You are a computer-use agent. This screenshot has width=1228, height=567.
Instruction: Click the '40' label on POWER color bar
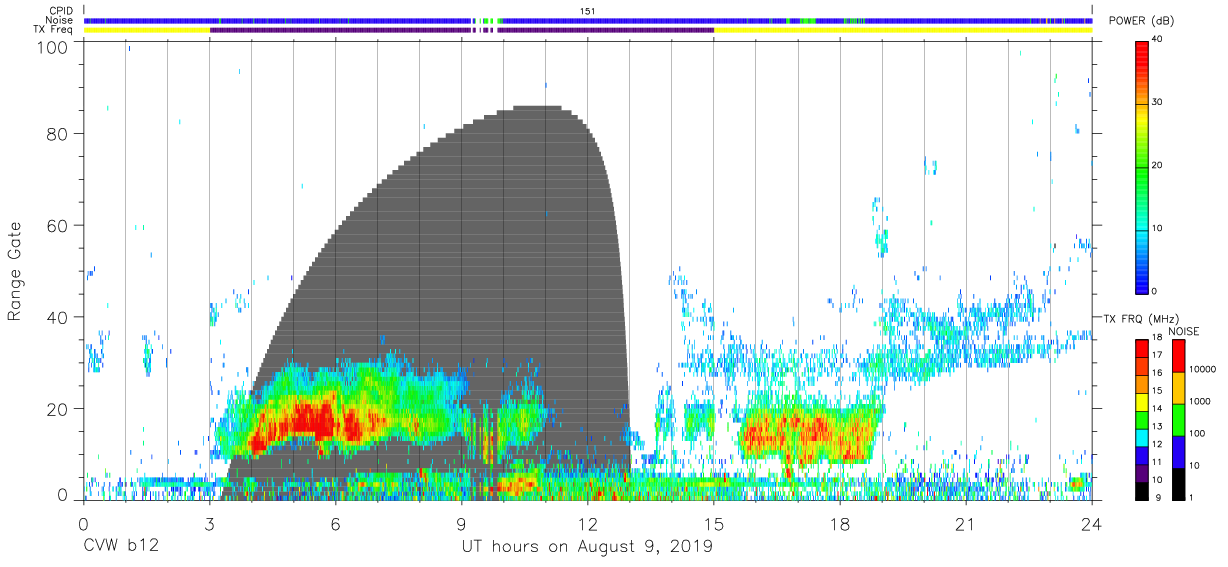tap(1159, 39)
